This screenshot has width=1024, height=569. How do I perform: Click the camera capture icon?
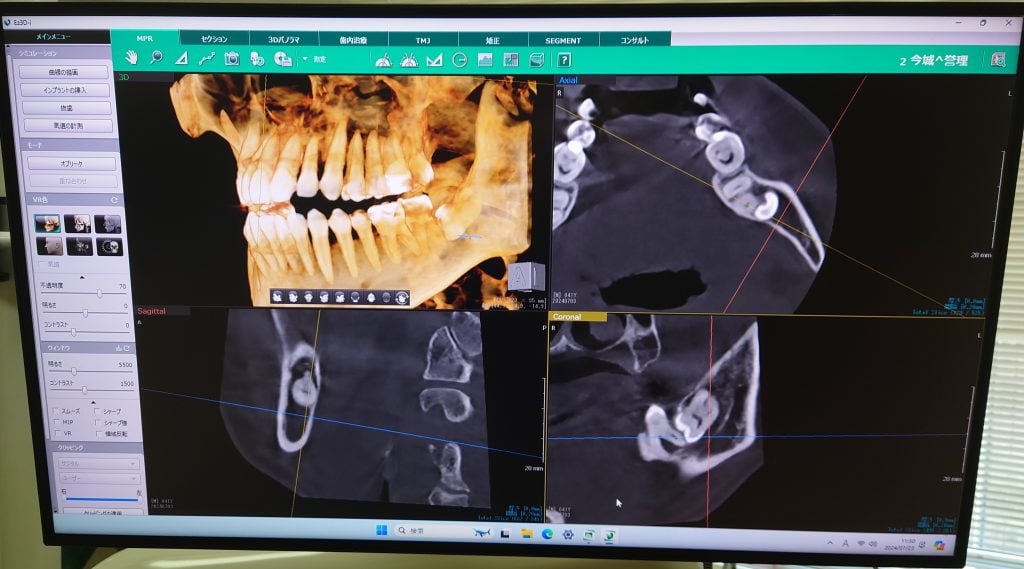point(232,59)
